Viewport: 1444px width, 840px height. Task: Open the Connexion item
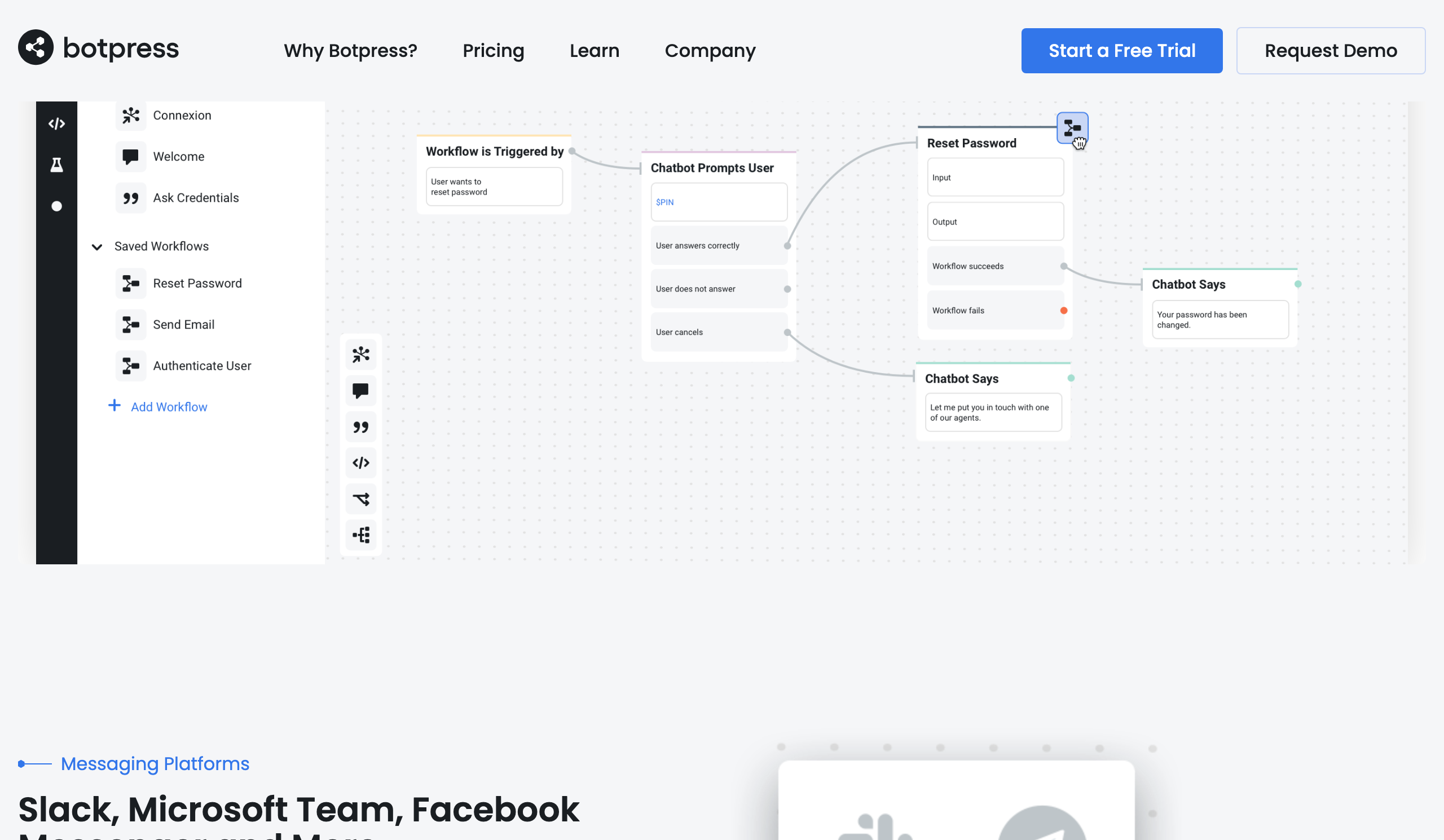(182, 115)
